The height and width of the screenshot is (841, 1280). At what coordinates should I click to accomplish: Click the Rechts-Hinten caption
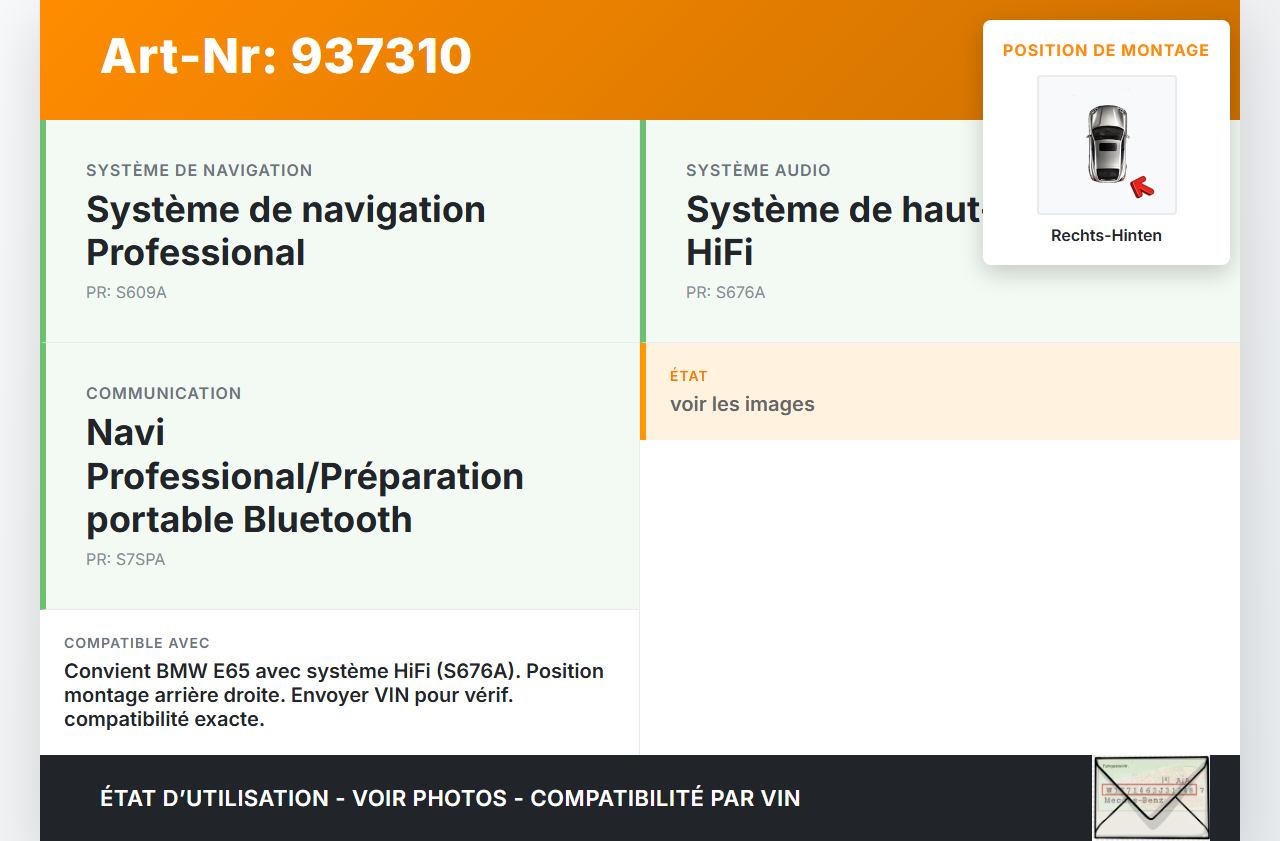click(1106, 236)
